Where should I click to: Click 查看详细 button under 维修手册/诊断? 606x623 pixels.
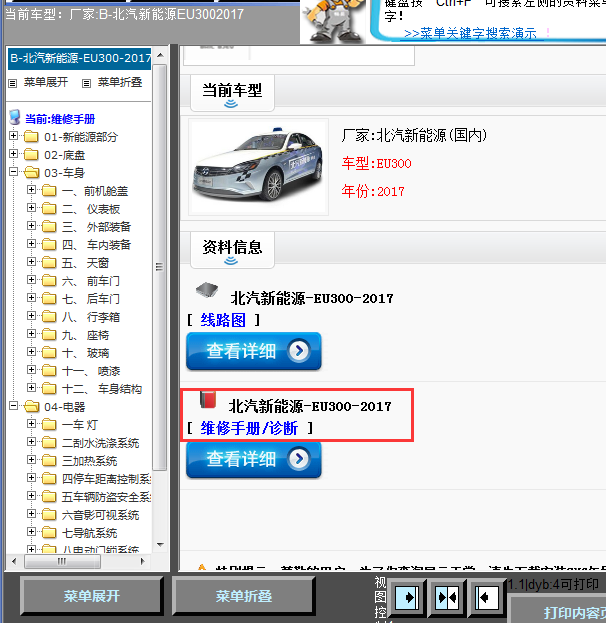[254, 459]
